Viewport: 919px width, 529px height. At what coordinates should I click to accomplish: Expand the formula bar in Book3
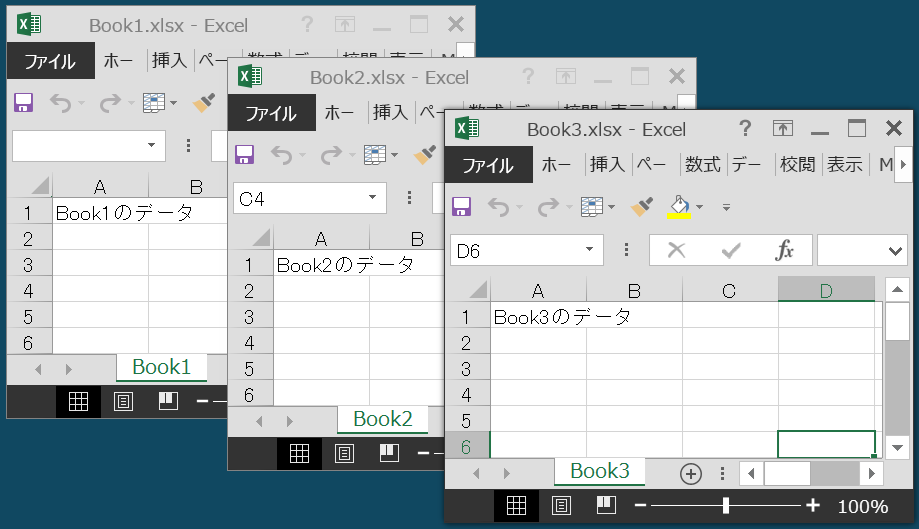[895, 251]
